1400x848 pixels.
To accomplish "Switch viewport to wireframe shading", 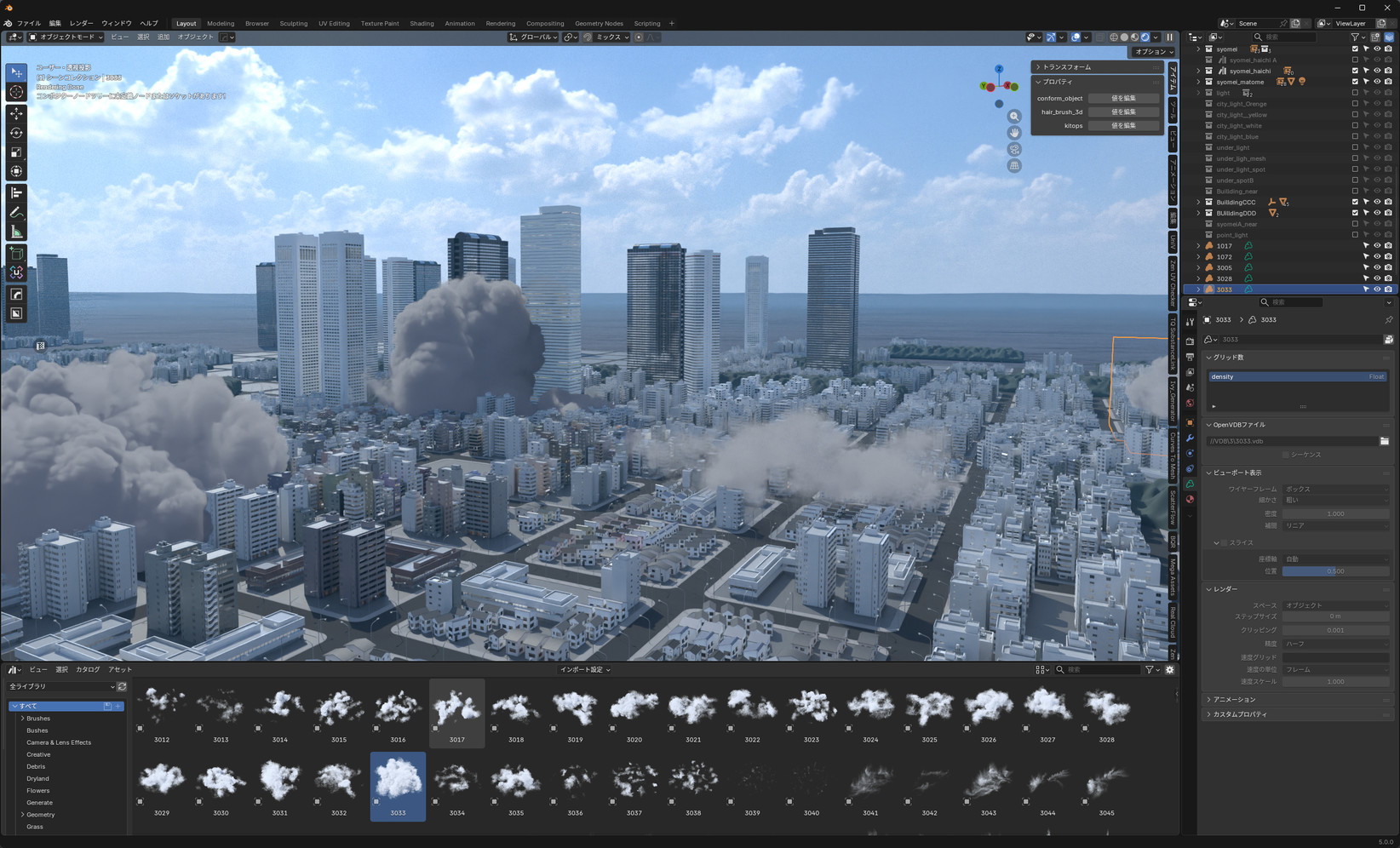I will tap(1114, 37).
